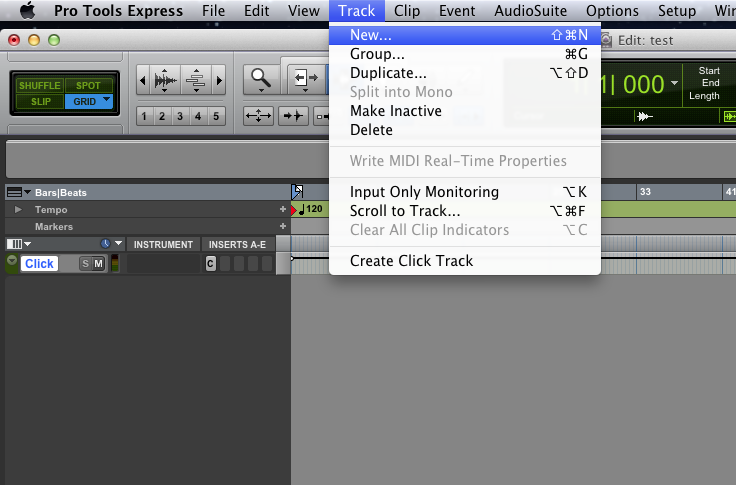
Task: Open the Grid mode dropdown arrow
Action: click(106, 100)
